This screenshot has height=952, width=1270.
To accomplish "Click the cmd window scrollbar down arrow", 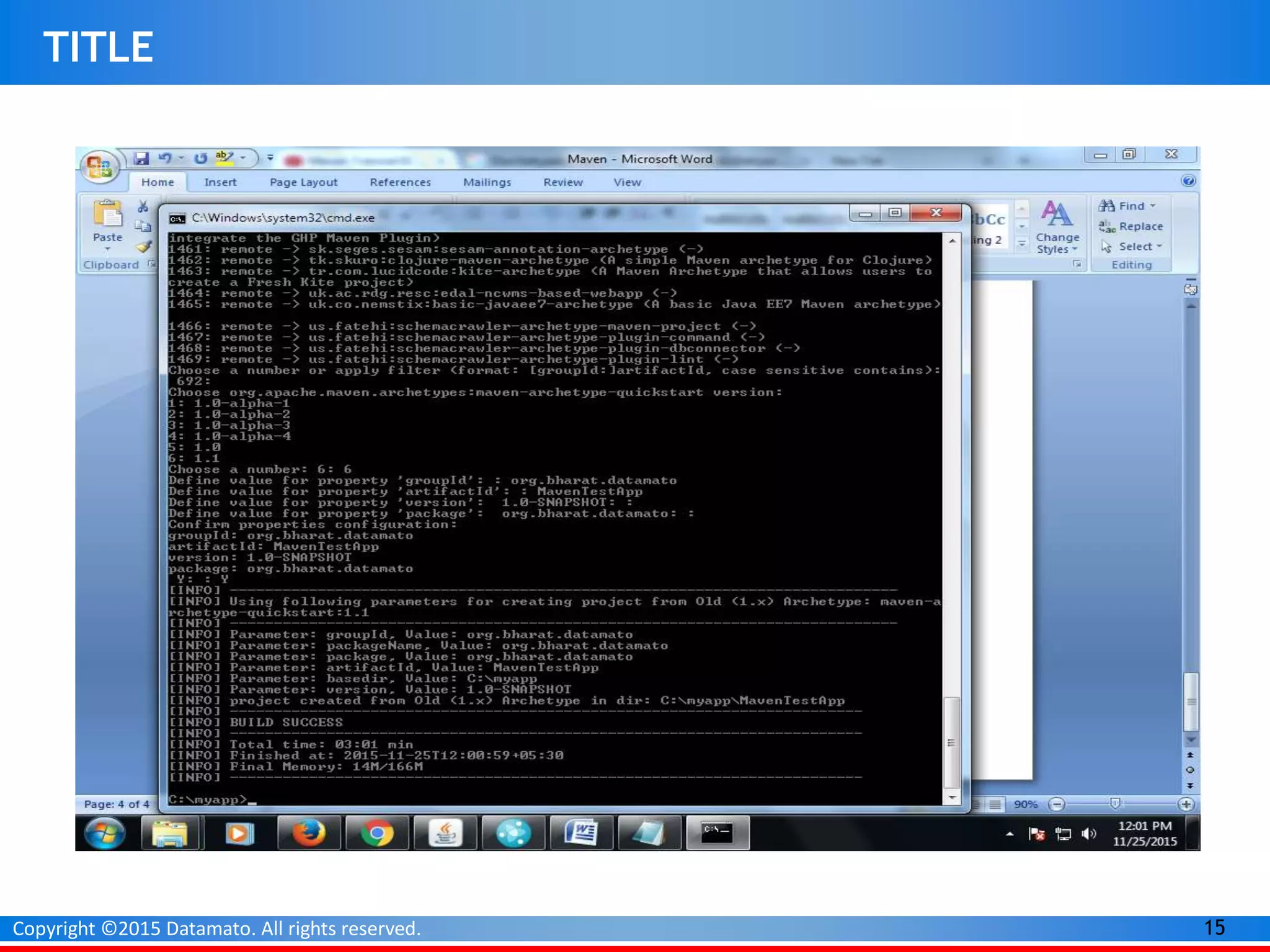I will click(x=952, y=798).
